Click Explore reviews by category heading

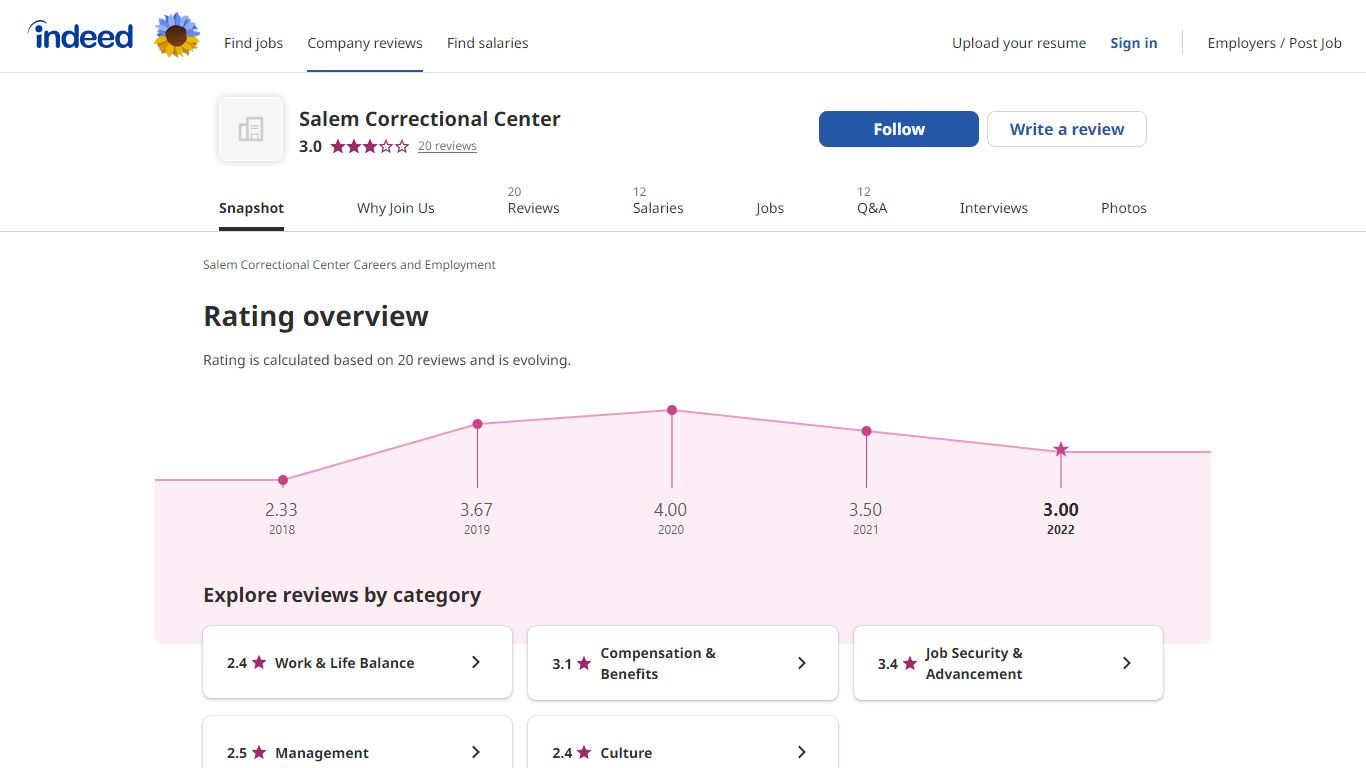342,595
